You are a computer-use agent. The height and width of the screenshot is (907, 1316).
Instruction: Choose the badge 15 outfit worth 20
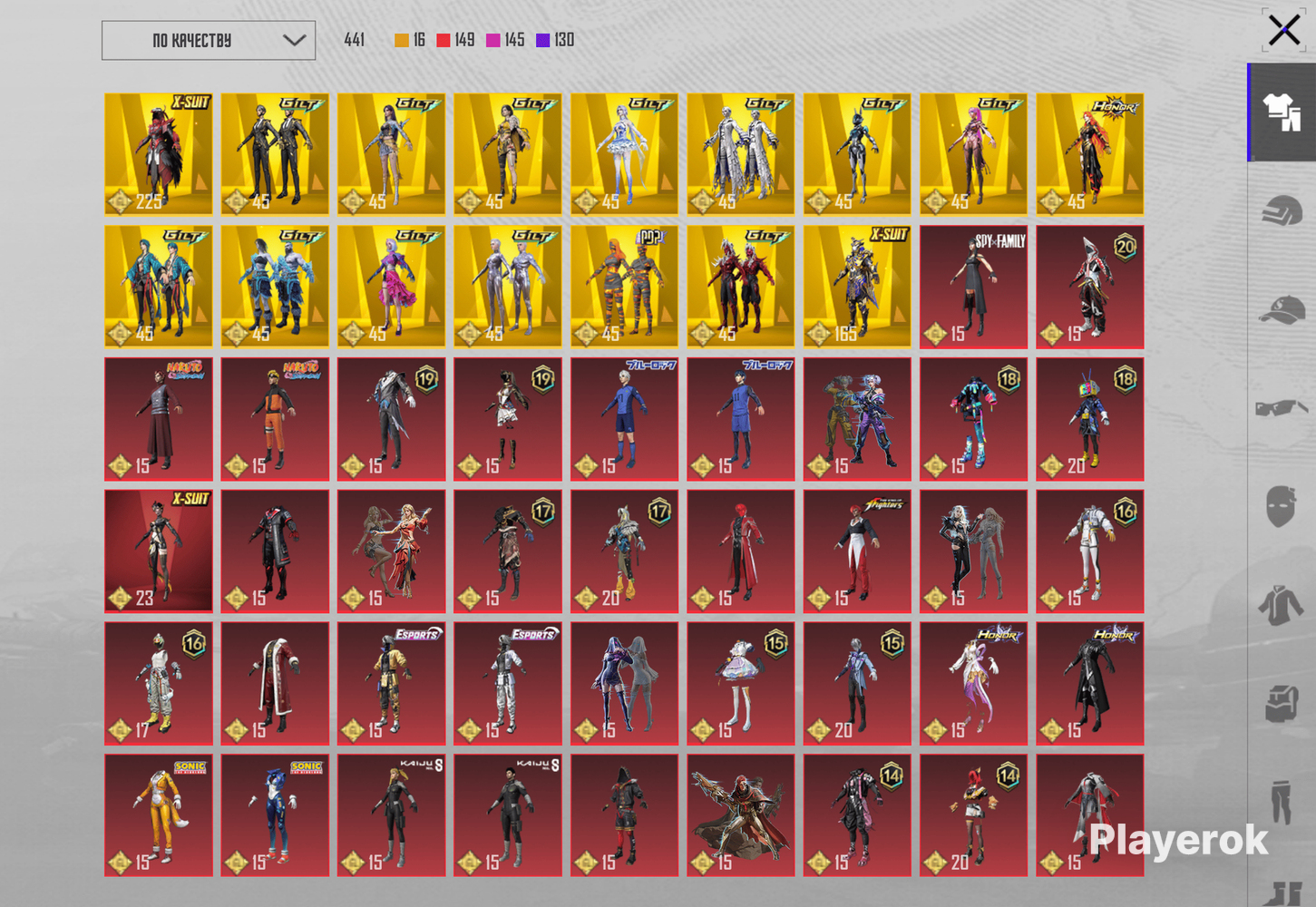coord(857,684)
